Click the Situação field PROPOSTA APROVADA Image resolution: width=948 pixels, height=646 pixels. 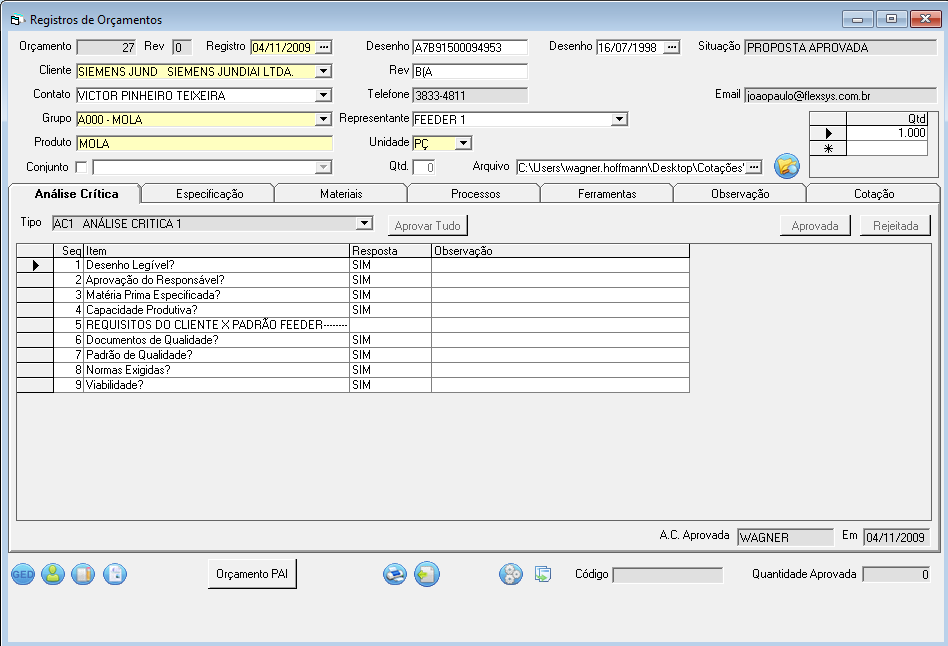pyautogui.click(x=840, y=47)
